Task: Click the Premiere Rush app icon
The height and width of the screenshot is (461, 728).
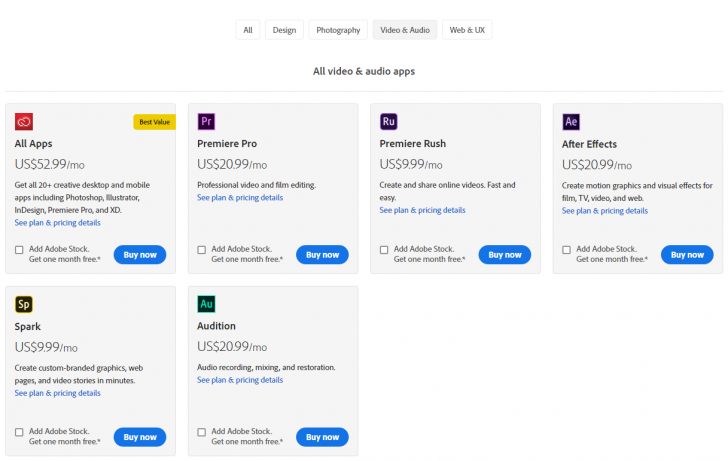Action: [x=389, y=122]
